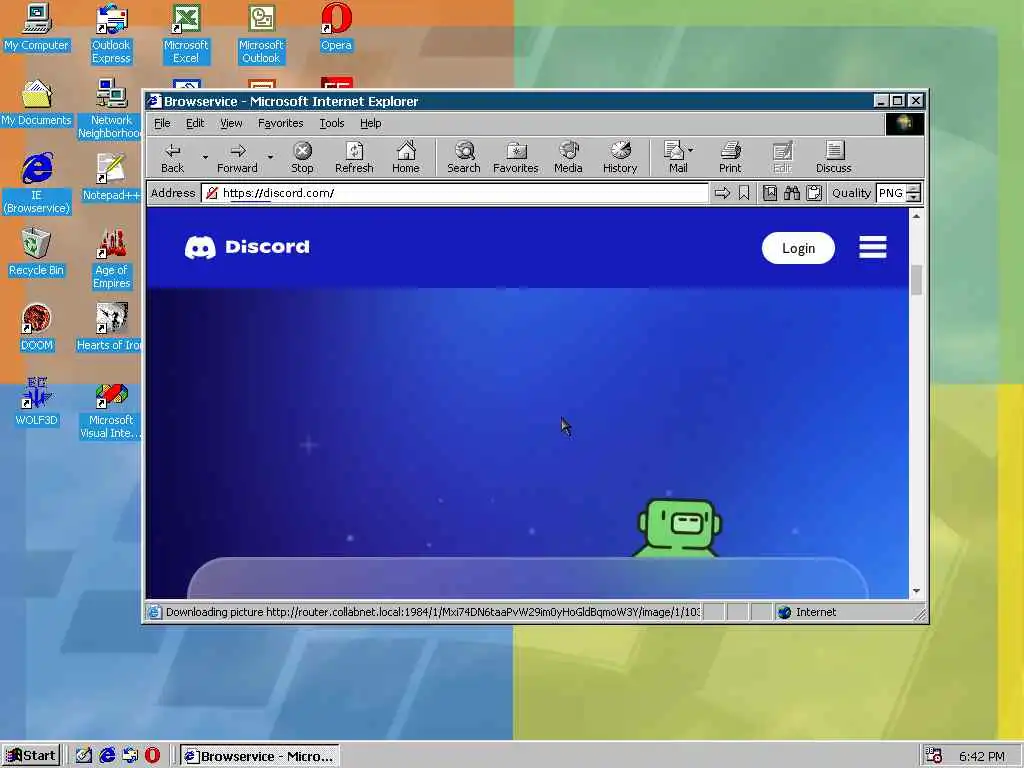Open the Favorites toolbar pane
This screenshot has height=768, width=1024.
(515, 157)
